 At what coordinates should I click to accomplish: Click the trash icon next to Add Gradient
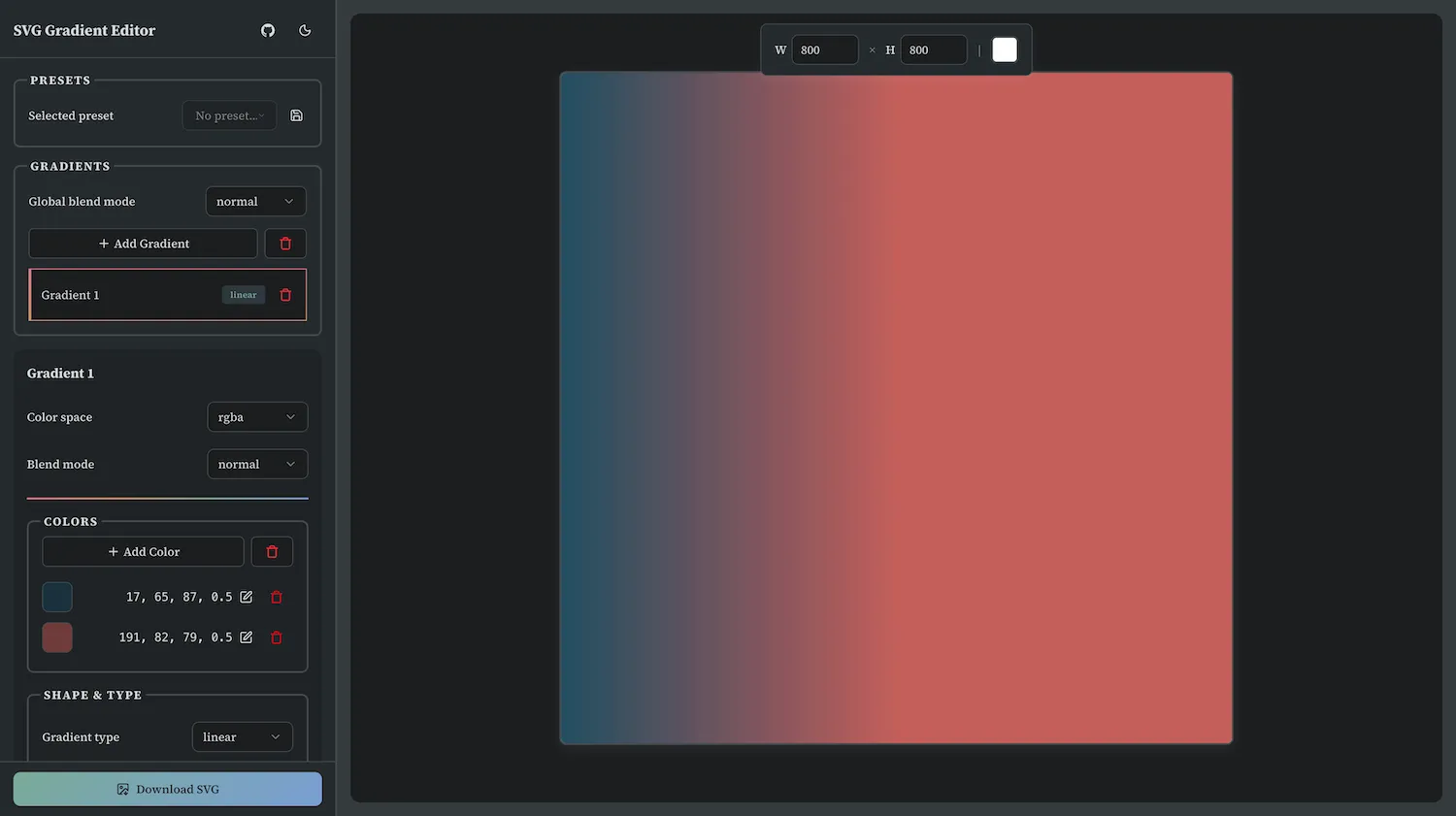(x=284, y=243)
